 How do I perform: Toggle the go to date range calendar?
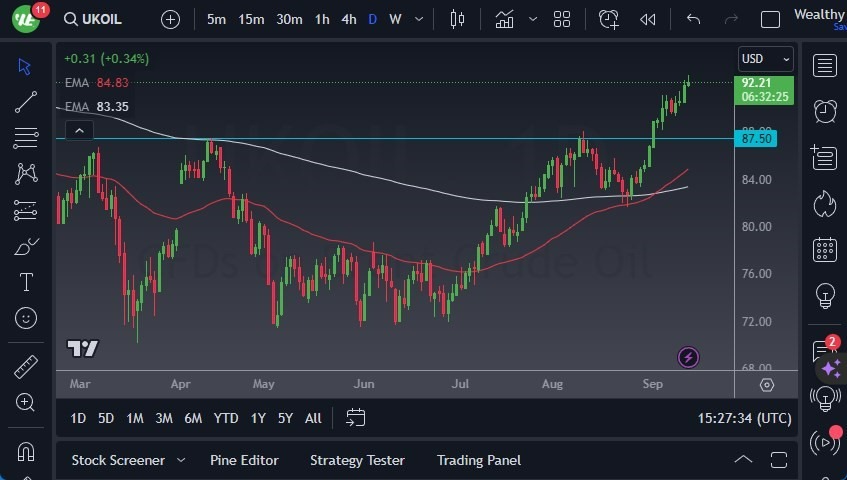click(x=355, y=418)
